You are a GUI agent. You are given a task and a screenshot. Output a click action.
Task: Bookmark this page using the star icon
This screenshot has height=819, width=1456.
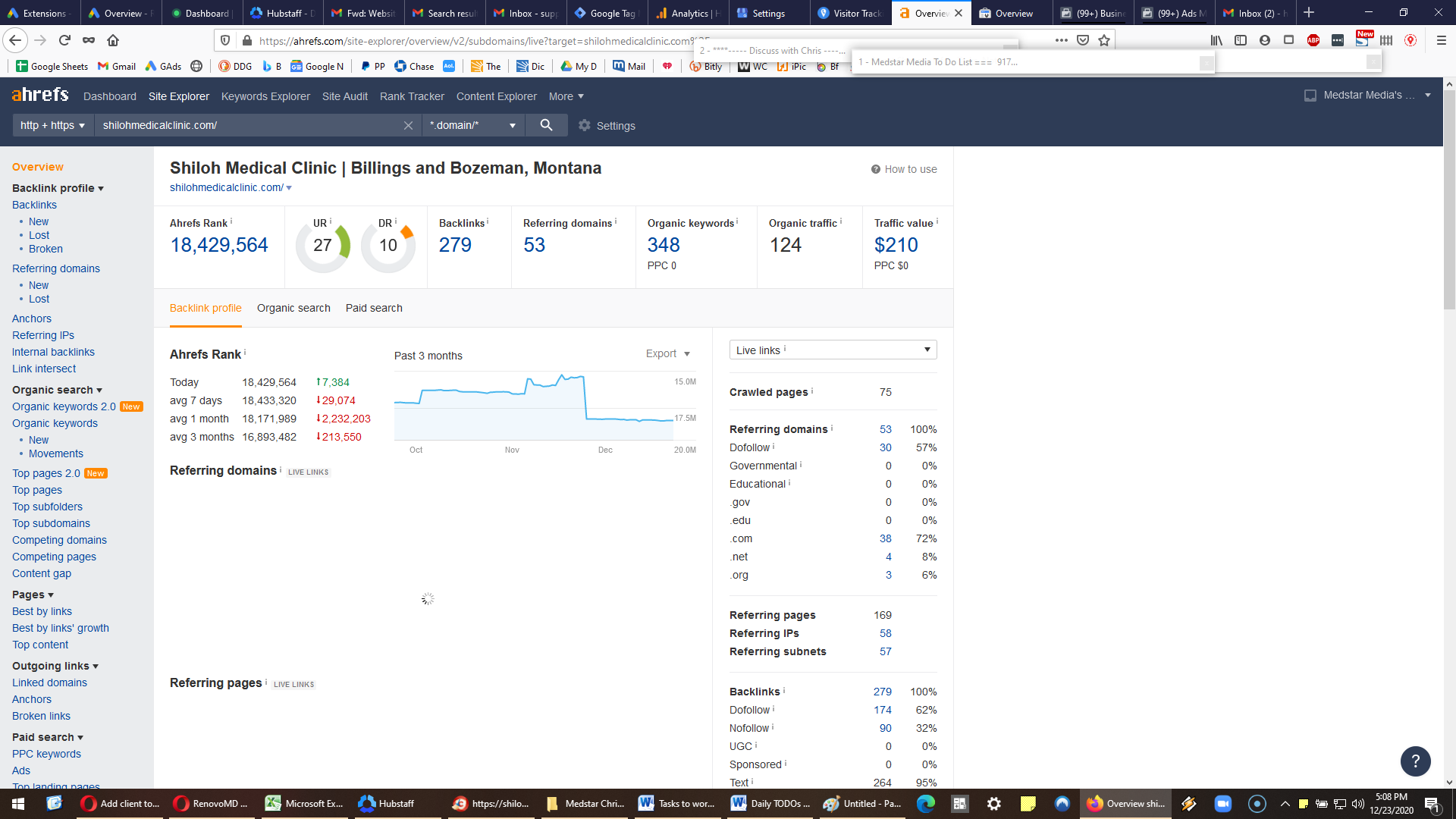(x=1104, y=40)
